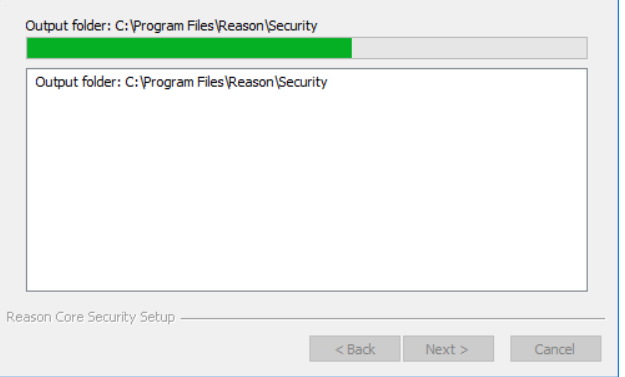Screen dimensions: 625x377
Task: Click the empty white area of the install log
Action: tap(307, 191)
